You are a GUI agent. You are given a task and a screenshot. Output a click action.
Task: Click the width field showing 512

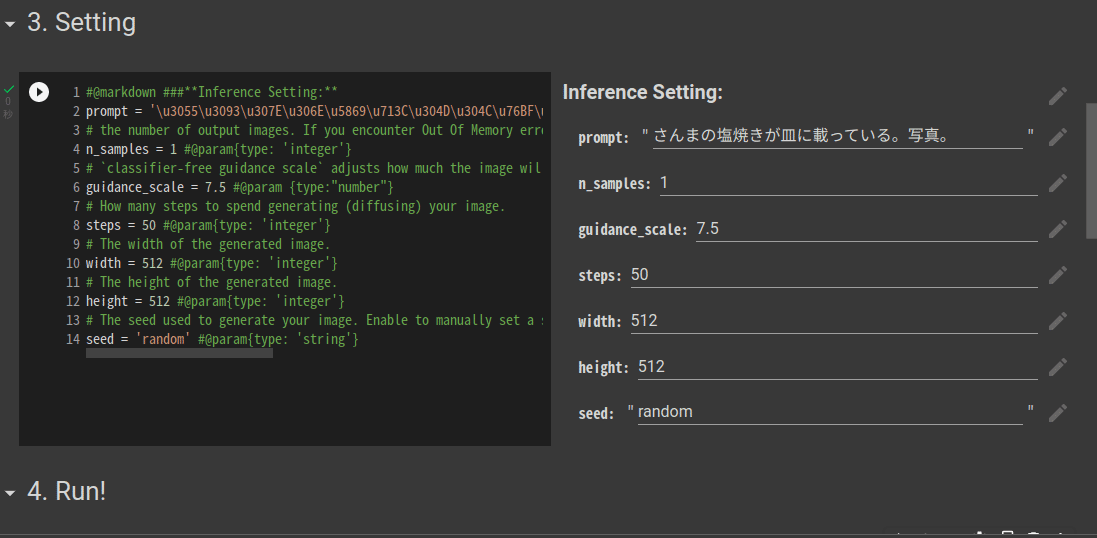click(x=834, y=321)
